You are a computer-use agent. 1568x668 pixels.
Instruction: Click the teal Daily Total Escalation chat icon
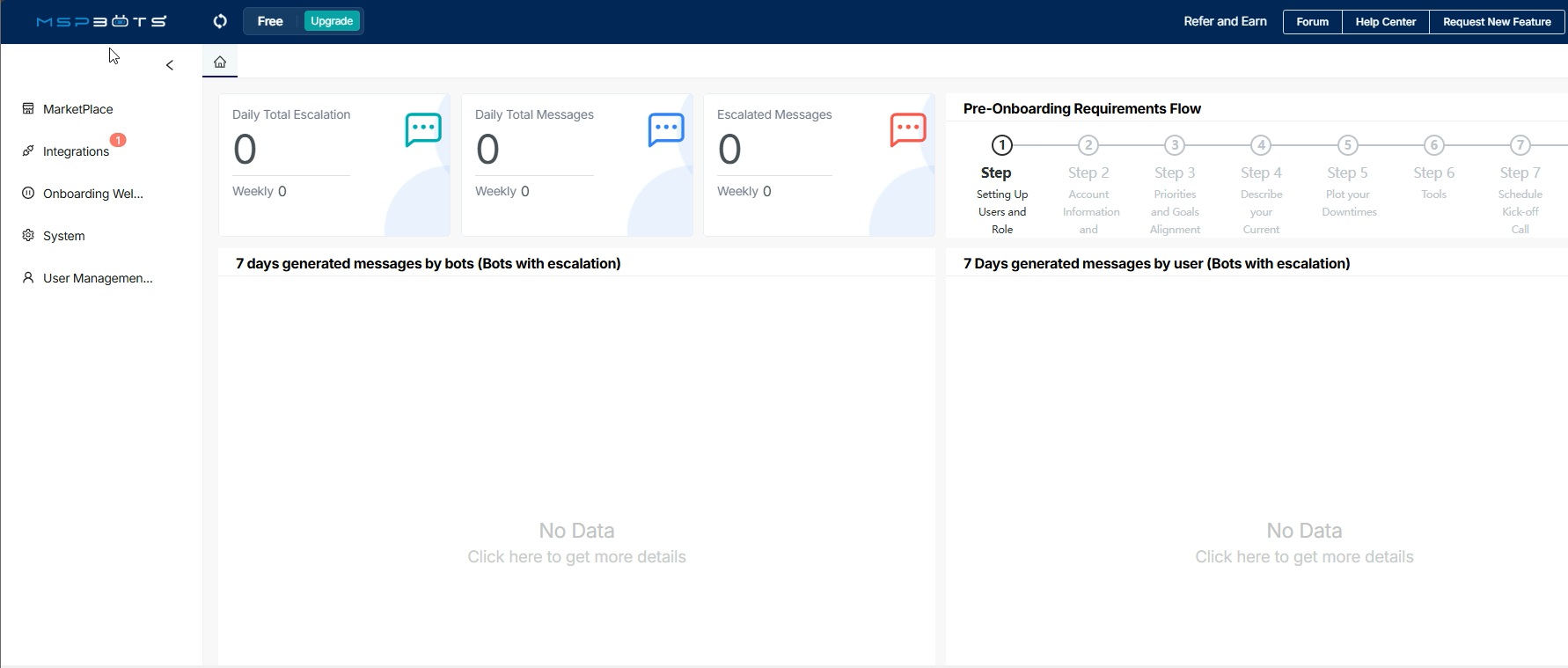point(423,129)
